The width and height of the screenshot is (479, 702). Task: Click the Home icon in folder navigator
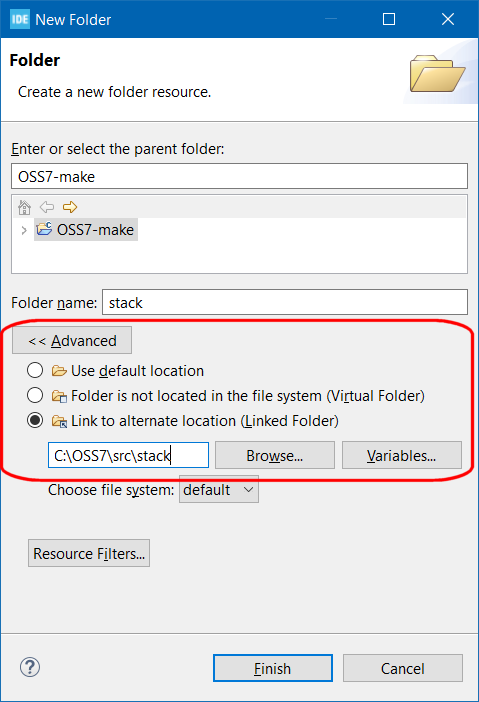tap(24, 207)
